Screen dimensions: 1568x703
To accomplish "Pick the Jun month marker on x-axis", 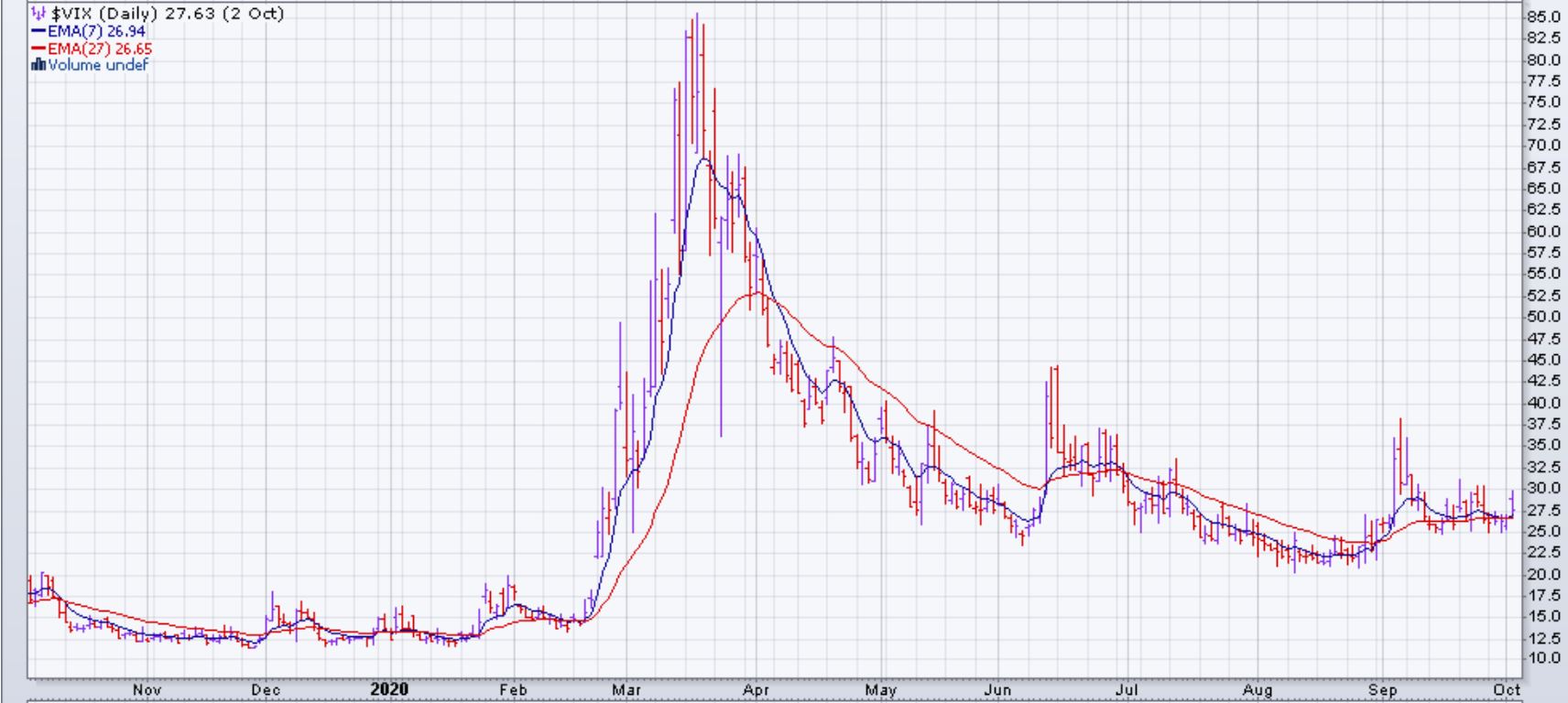I will pyautogui.click(x=996, y=689).
